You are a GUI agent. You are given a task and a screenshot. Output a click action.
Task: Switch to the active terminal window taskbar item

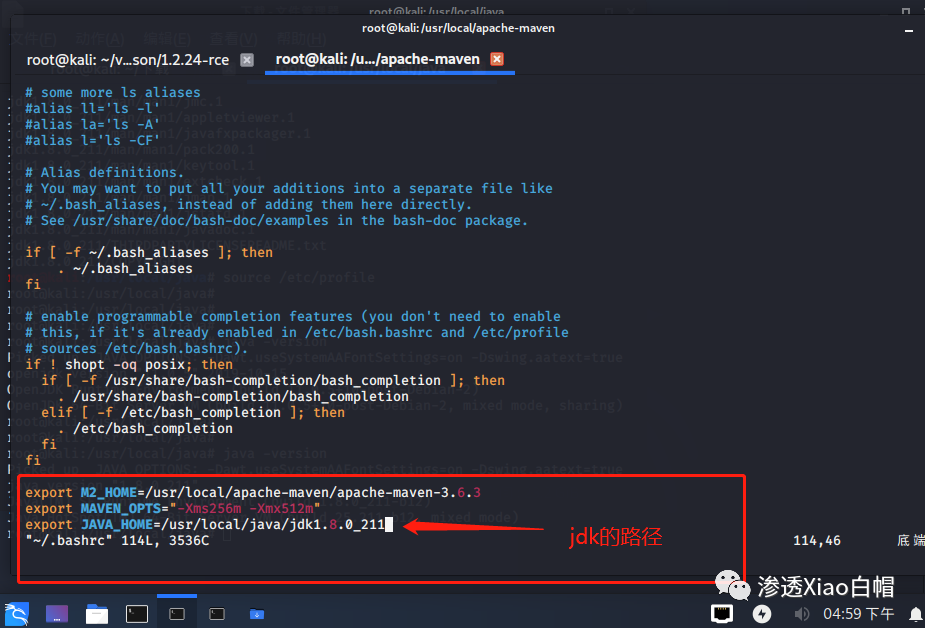pos(177,614)
